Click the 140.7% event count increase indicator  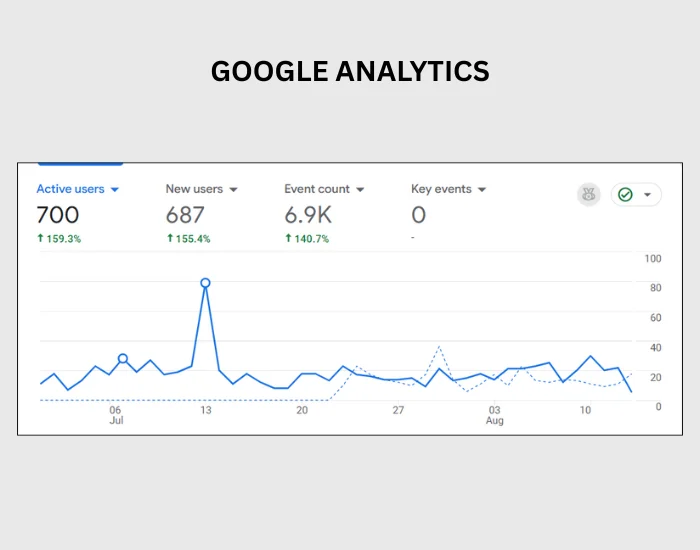click(307, 239)
